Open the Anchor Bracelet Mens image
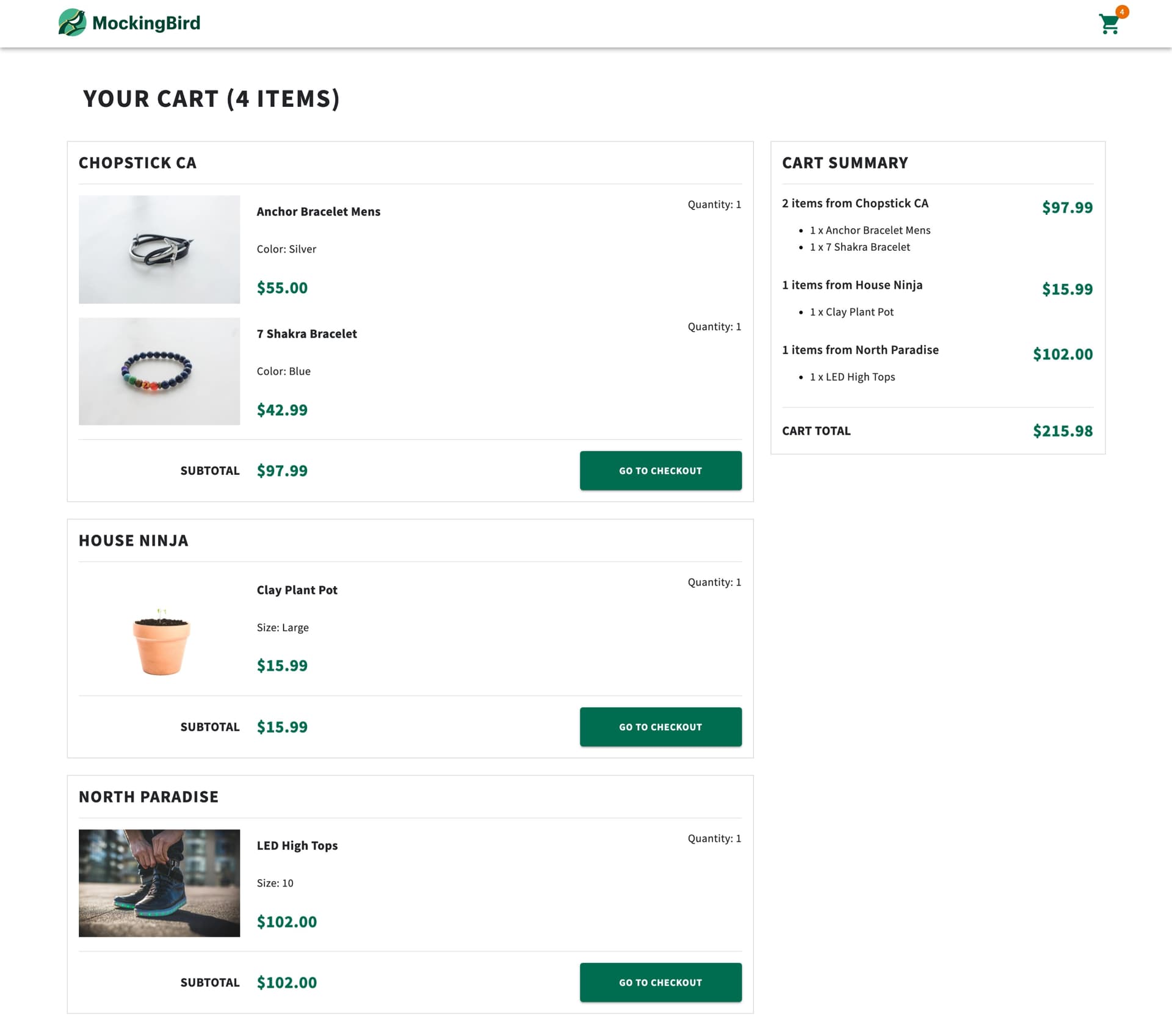This screenshot has width=1172, height=1036. (159, 249)
